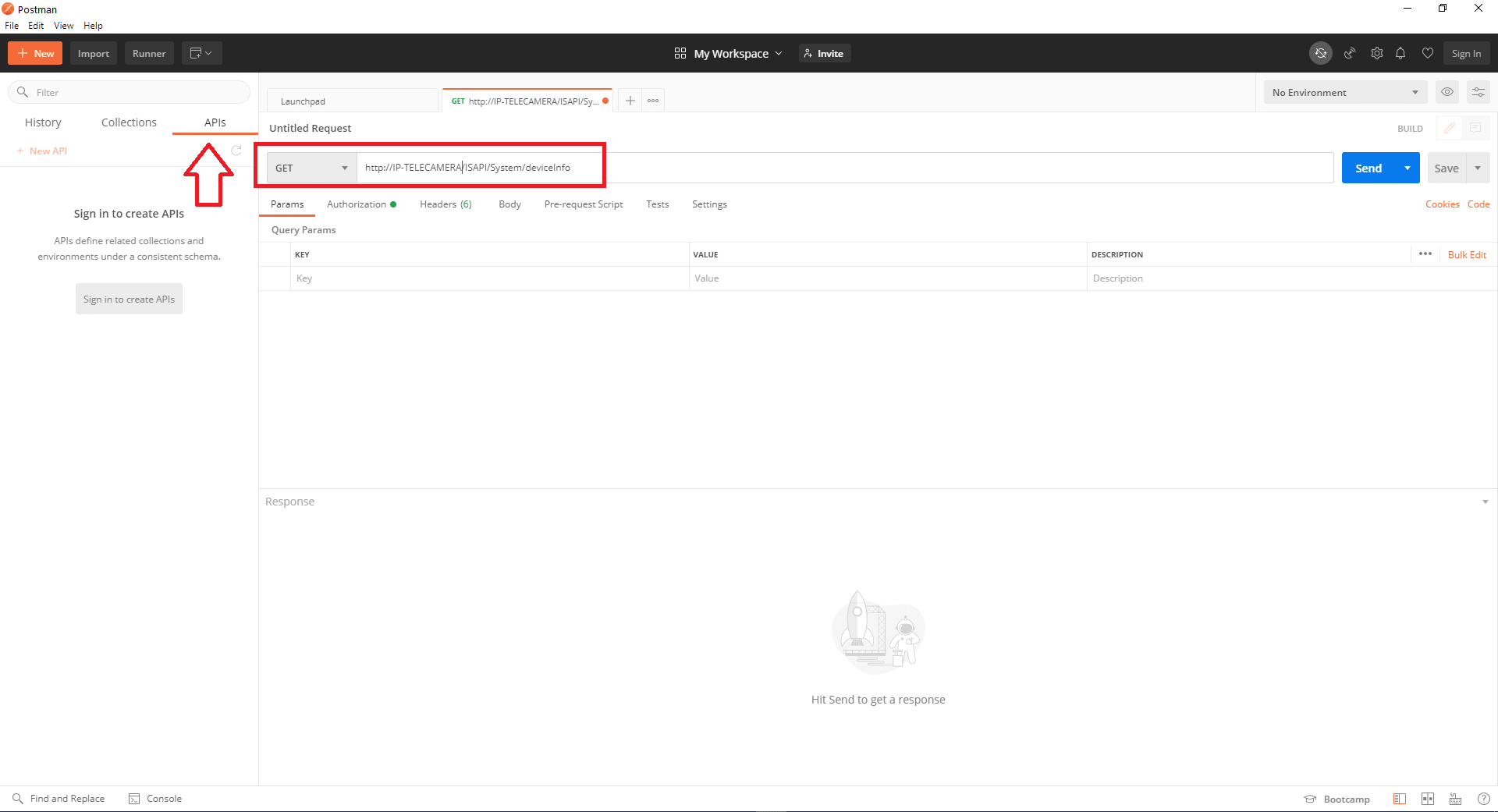The image size is (1498, 812).
Task: Open tab options three-dots menu
Action: pyautogui.click(x=653, y=101)
